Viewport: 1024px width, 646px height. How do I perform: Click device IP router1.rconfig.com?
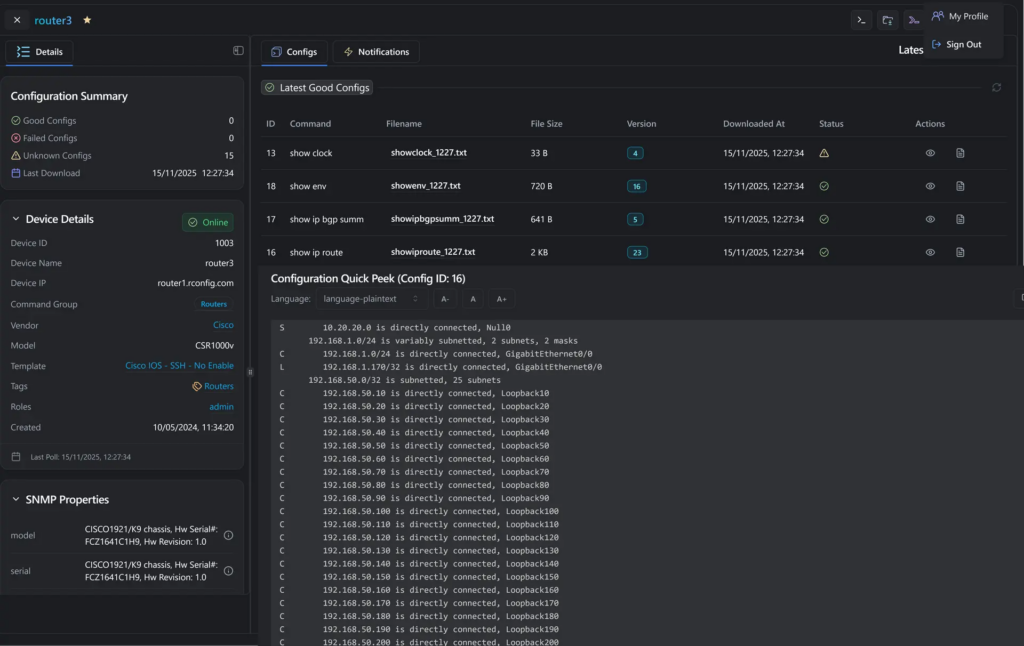tap(195, 283)
